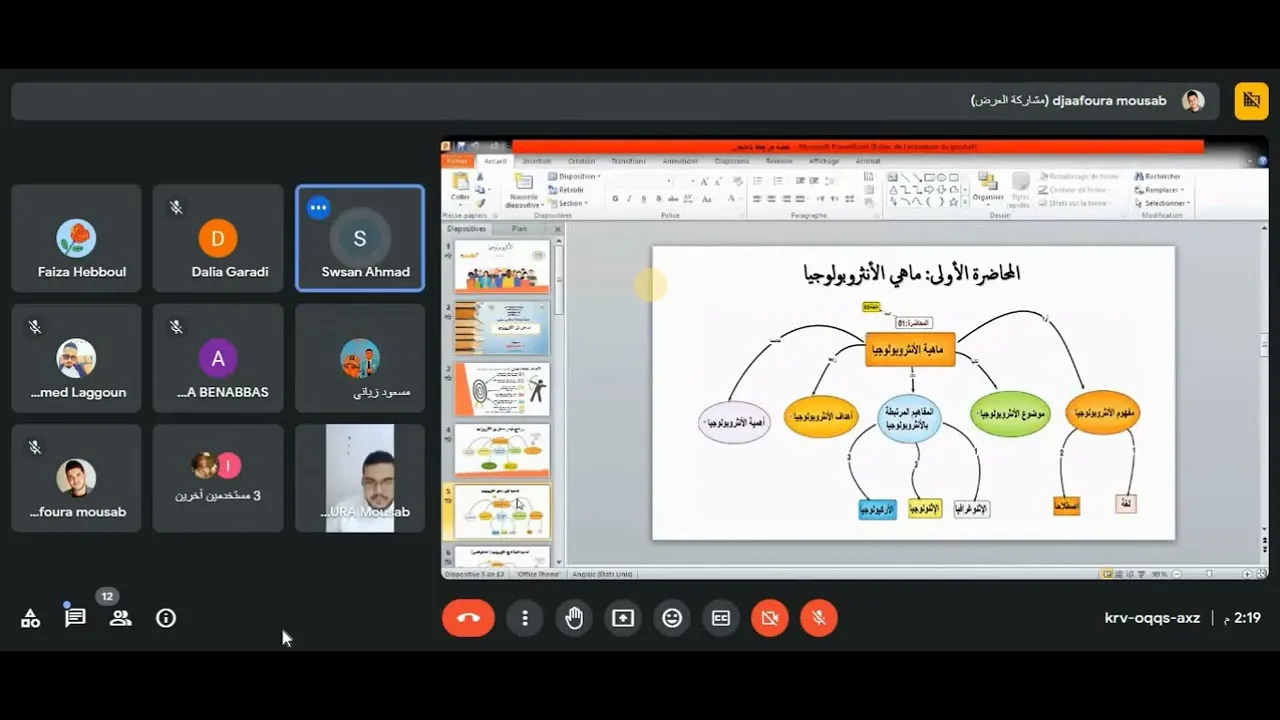Select slide 3 thumbnail
The image size is (1280, 720).
pyautogui.click(x=502, y=389)
